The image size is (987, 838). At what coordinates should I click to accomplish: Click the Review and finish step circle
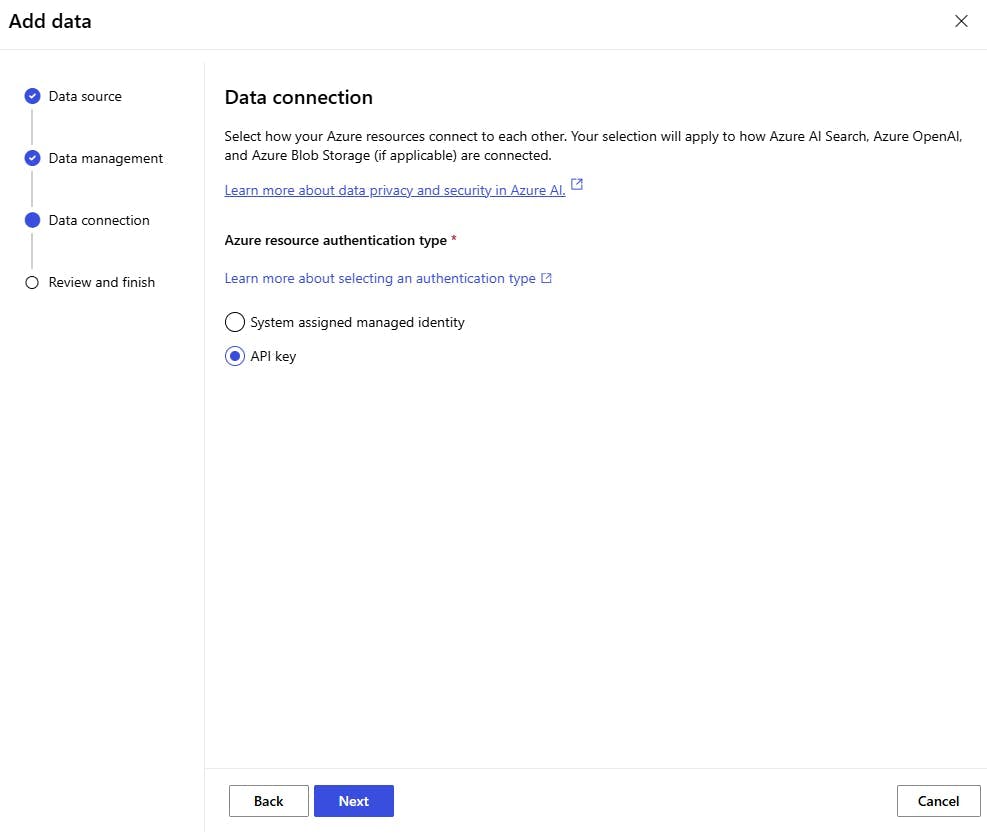[32, 282]
